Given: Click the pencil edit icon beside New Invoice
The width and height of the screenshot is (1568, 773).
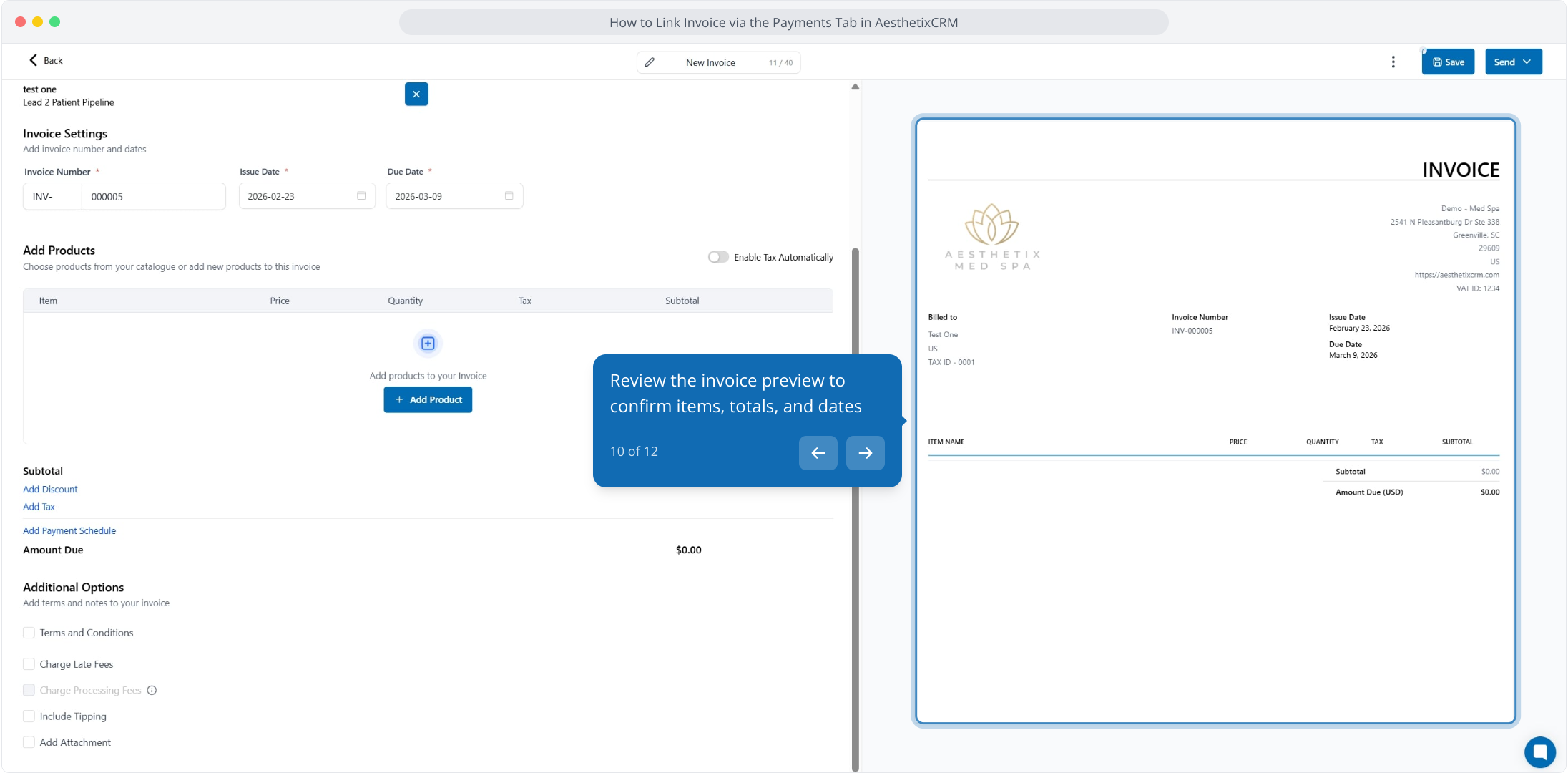Looking at the screenshot, I should tap(650, 62).
